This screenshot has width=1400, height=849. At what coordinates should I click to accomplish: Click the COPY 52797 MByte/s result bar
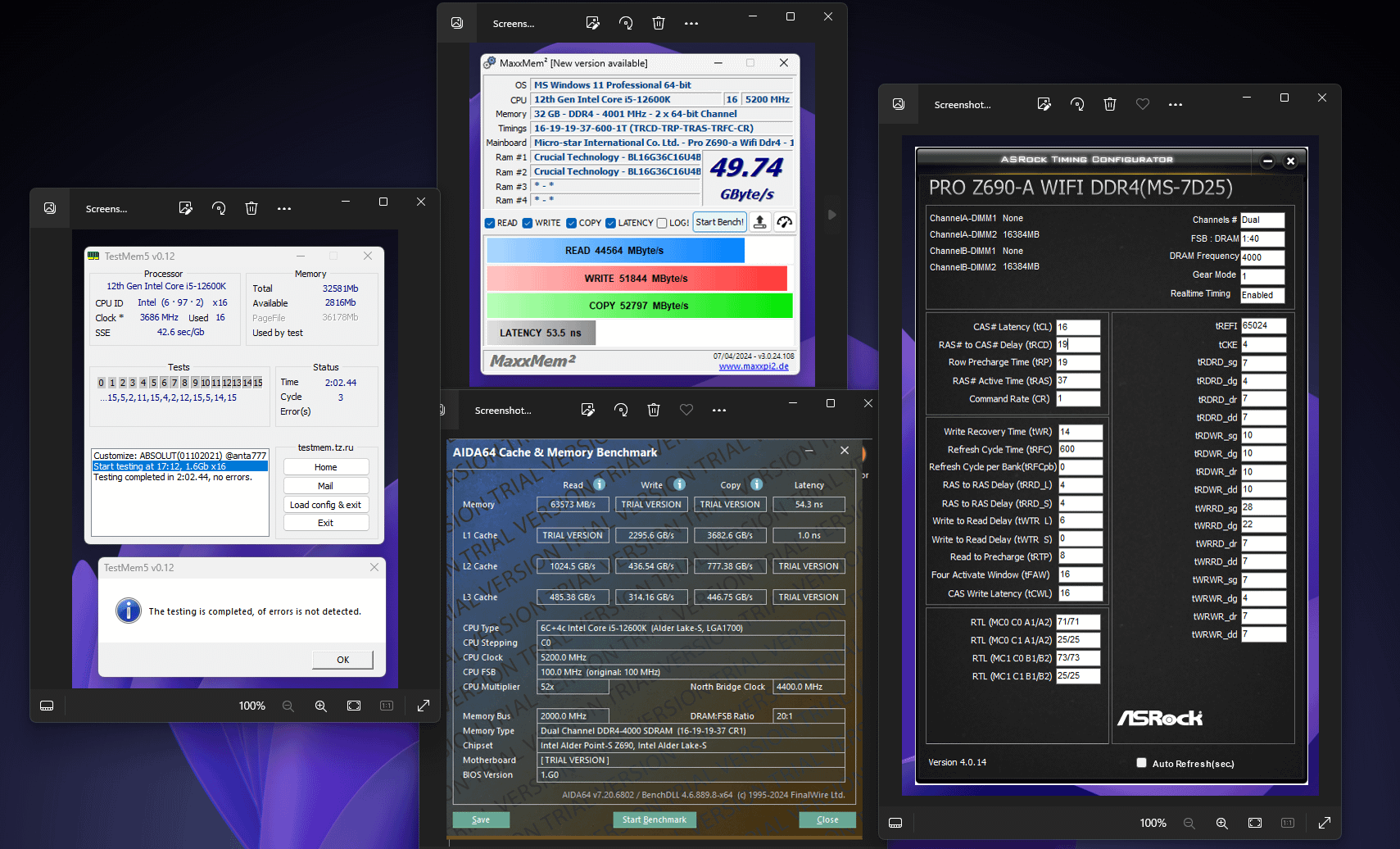tap(640, 306)
